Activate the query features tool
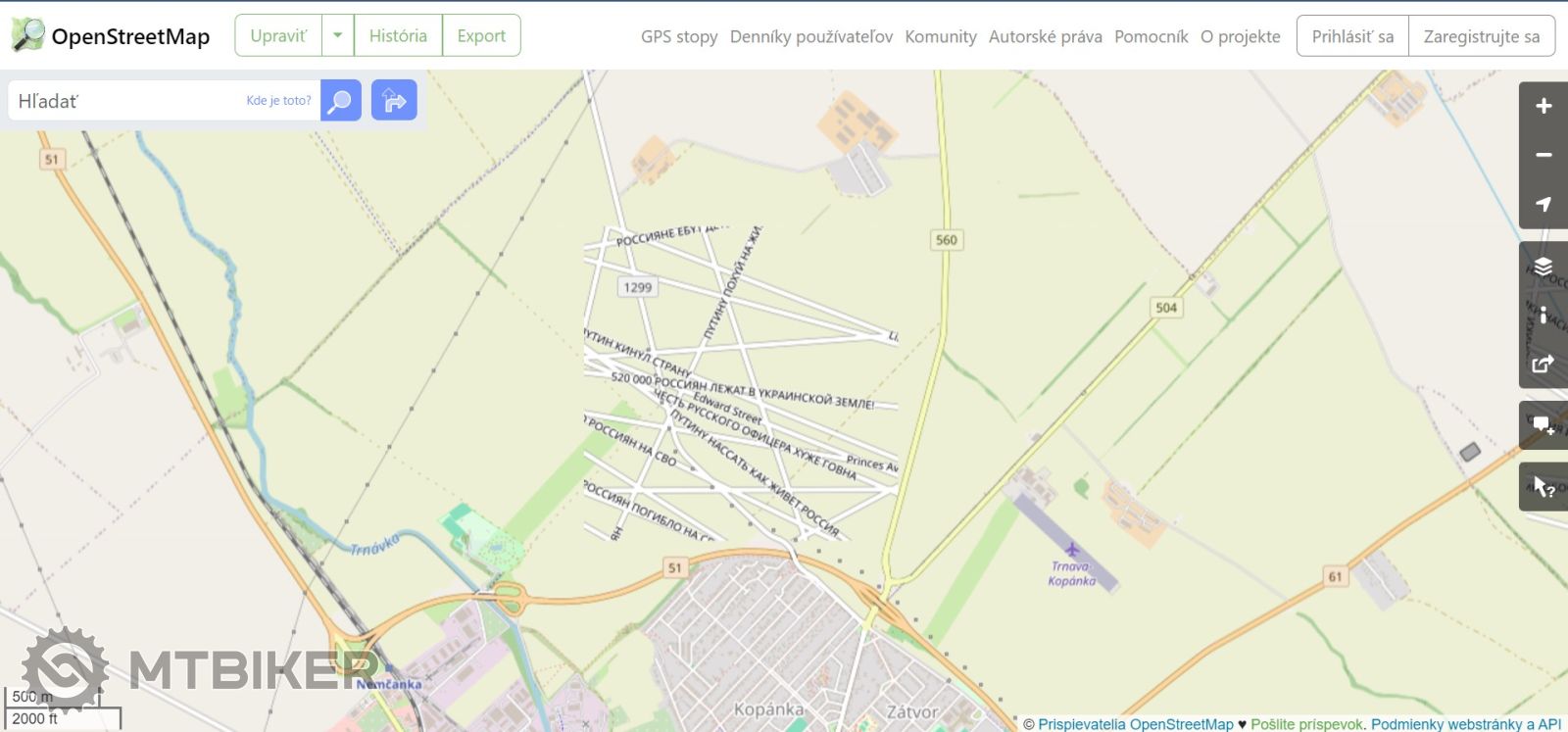1568x732 pixels. pyautogui.click(x=1543, y=487)
